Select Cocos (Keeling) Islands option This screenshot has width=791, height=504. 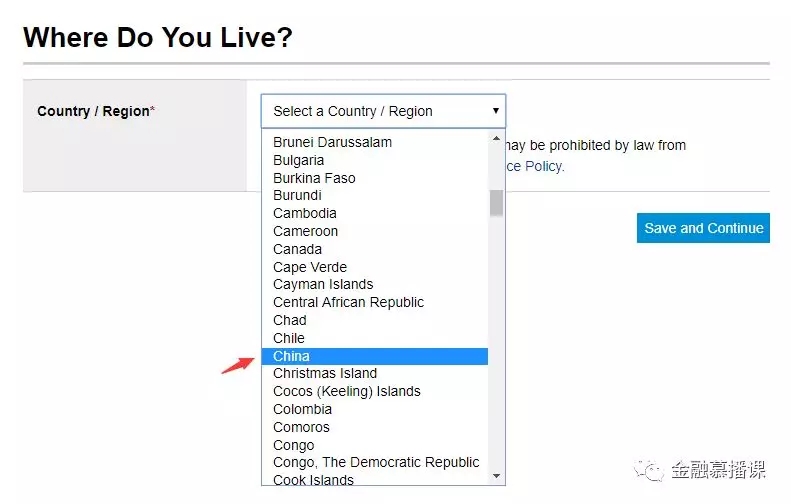pyautogui.click(x=347, y=391)
